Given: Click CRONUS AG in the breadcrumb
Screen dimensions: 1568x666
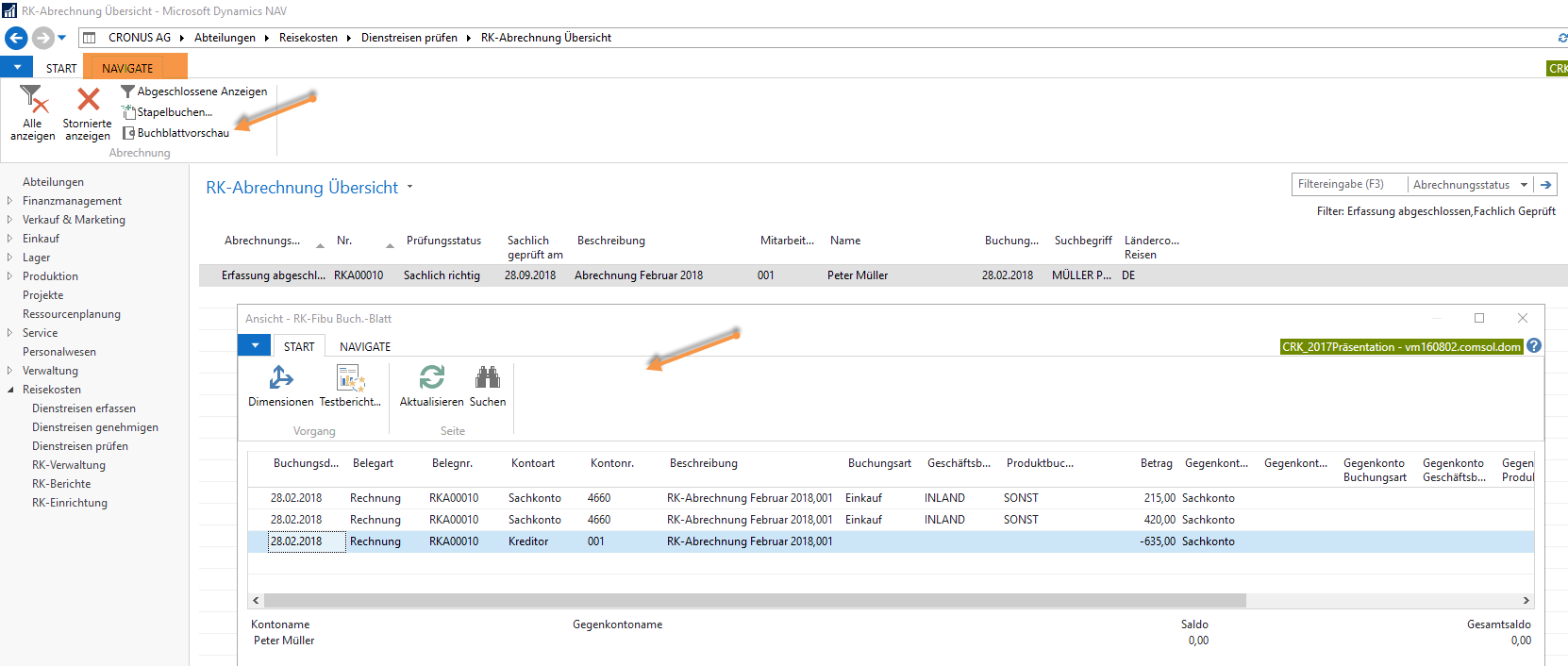Looking at the screenshot, I should (x=140, y=38).
